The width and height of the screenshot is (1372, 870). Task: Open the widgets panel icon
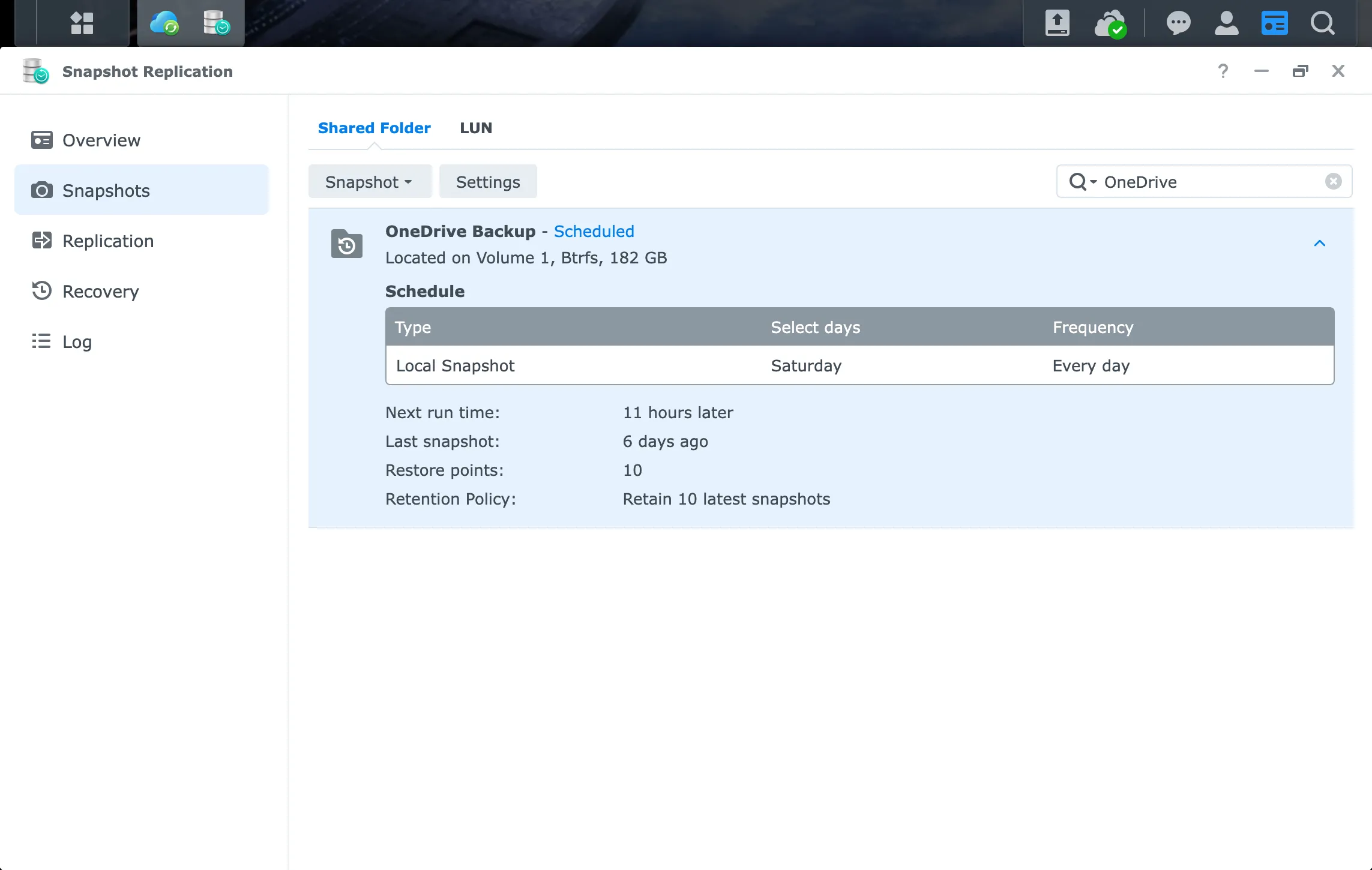pyautogui.click(x=1275, y=23)
